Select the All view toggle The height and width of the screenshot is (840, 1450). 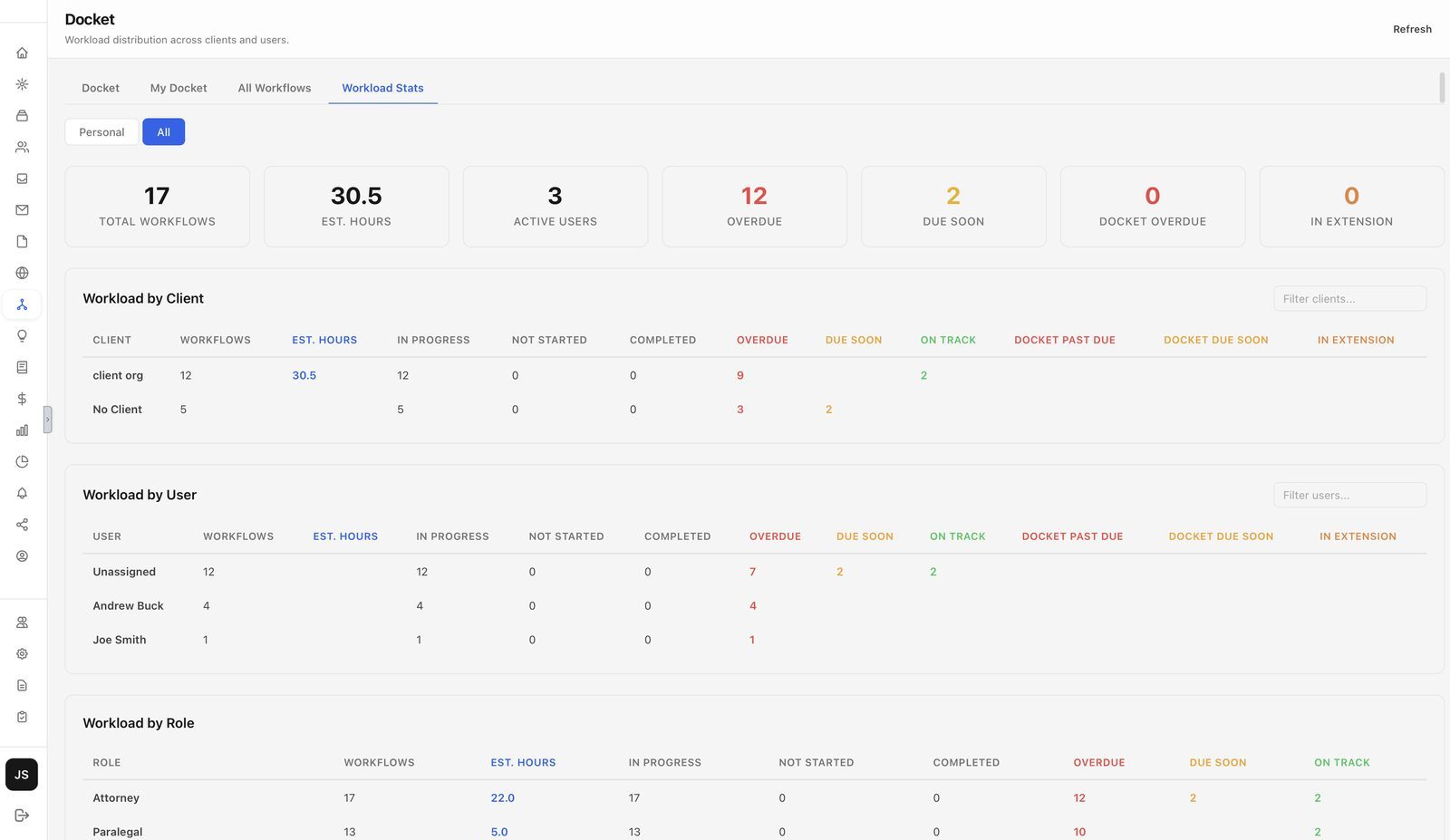tap(163, 132)
